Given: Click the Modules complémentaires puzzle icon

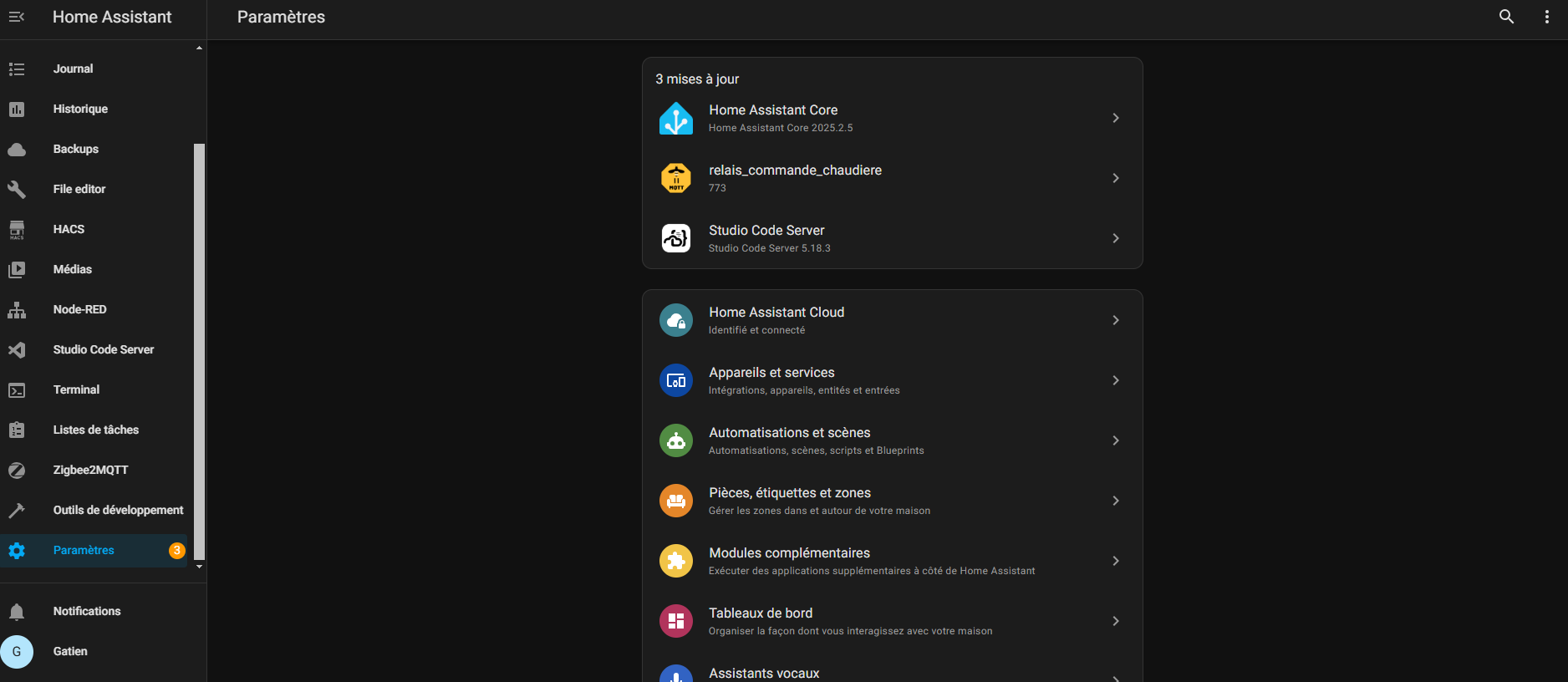Looking at the screenshot, I should coord(676,561).
